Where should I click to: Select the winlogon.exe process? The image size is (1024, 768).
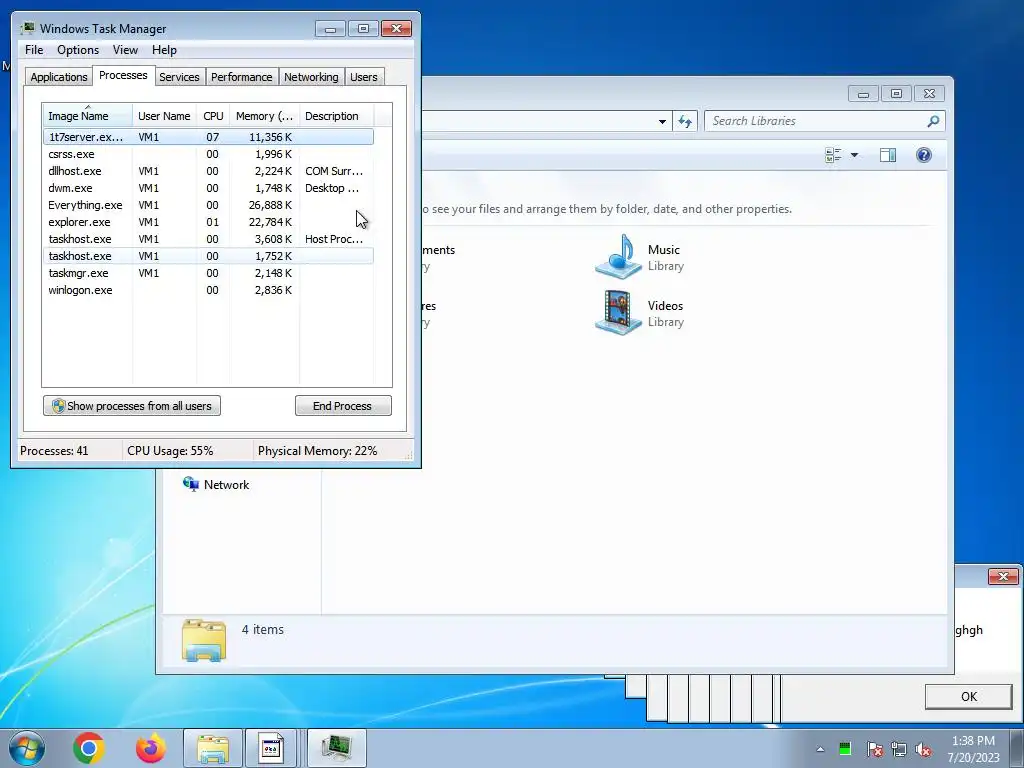click(x=208, y=290)
